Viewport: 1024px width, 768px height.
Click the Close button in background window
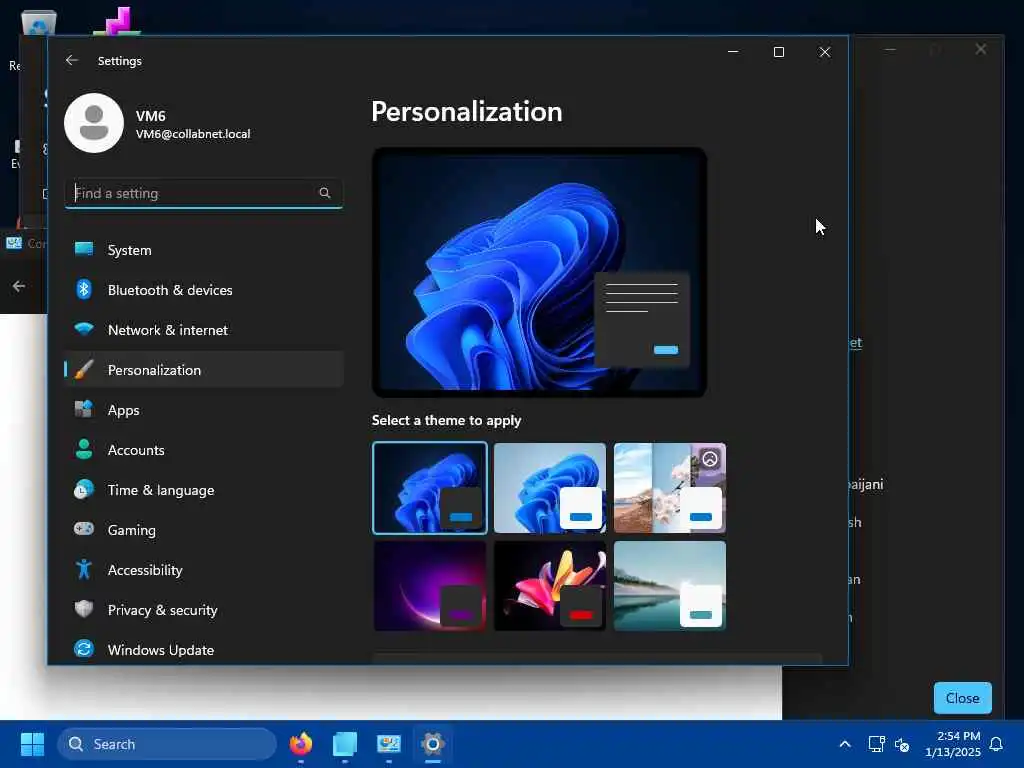pyautogui.click(x=963, y=698)
